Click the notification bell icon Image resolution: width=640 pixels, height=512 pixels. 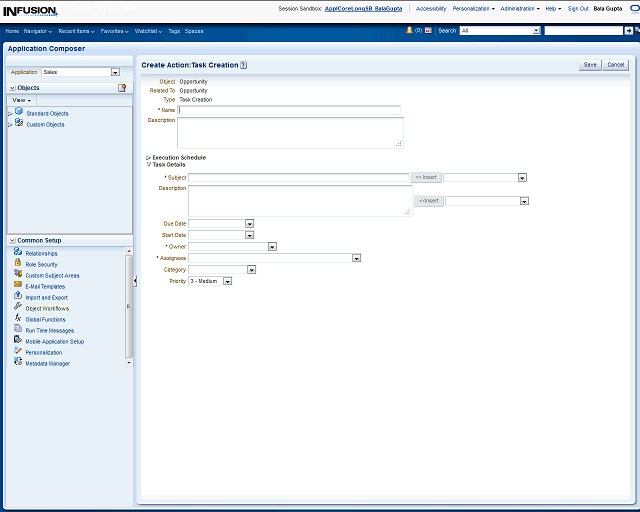(x=409, y=31)
